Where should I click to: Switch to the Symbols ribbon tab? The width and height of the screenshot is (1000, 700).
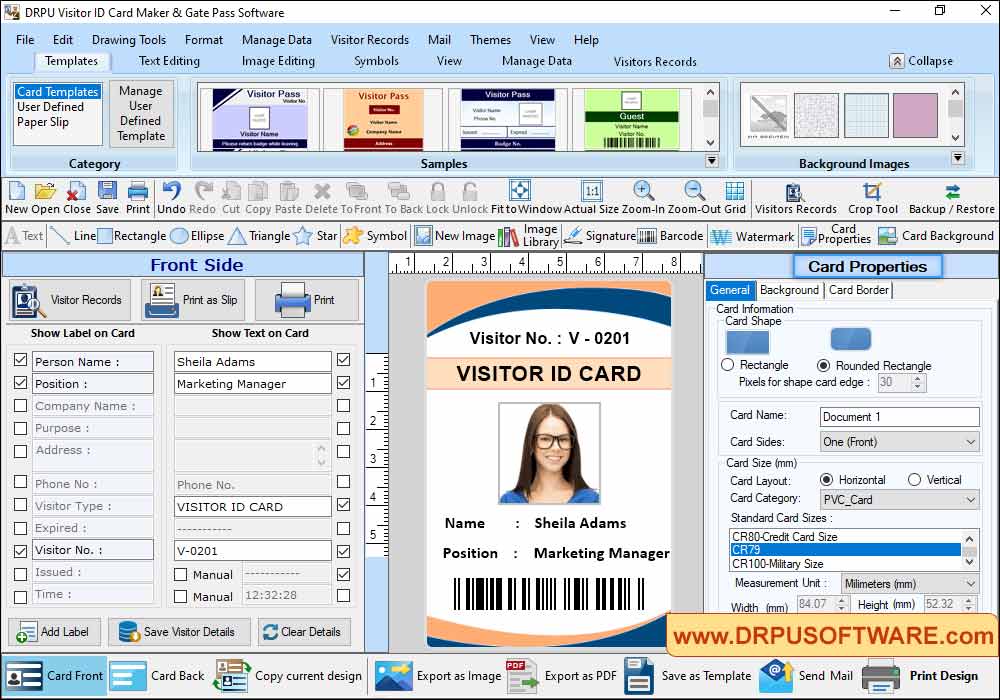coord(376,61)
